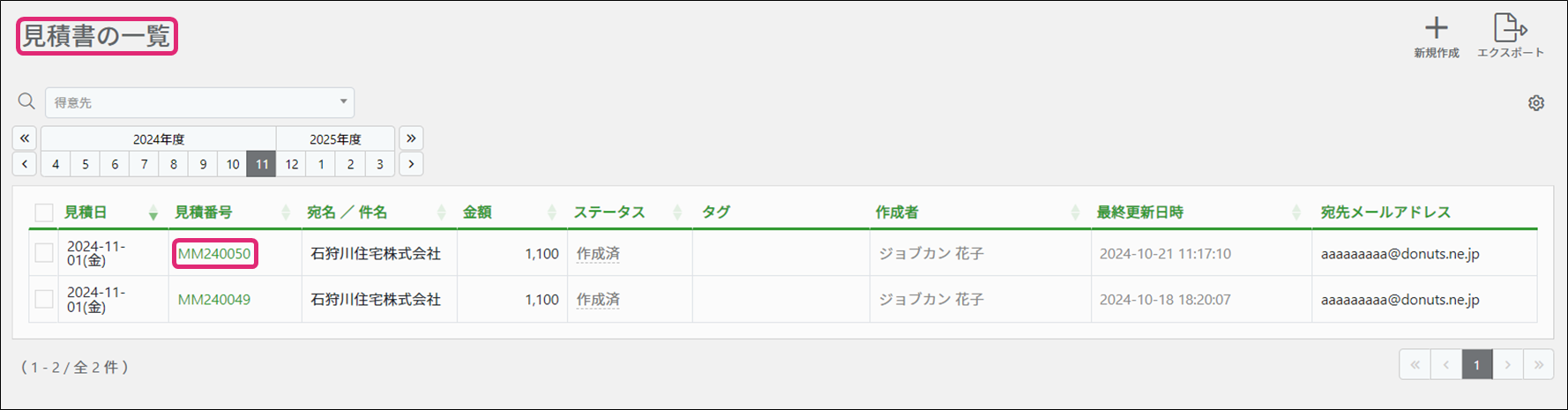Jump to previous fiscal year double-arrow
1568x410 pixels.
click(x=25, y=138)
